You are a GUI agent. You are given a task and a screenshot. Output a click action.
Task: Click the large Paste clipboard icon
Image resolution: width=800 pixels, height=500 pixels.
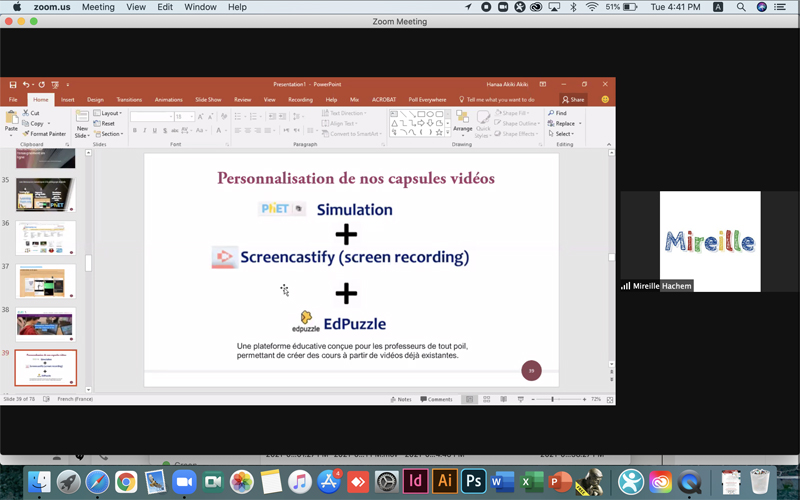[x=11, y=118]
